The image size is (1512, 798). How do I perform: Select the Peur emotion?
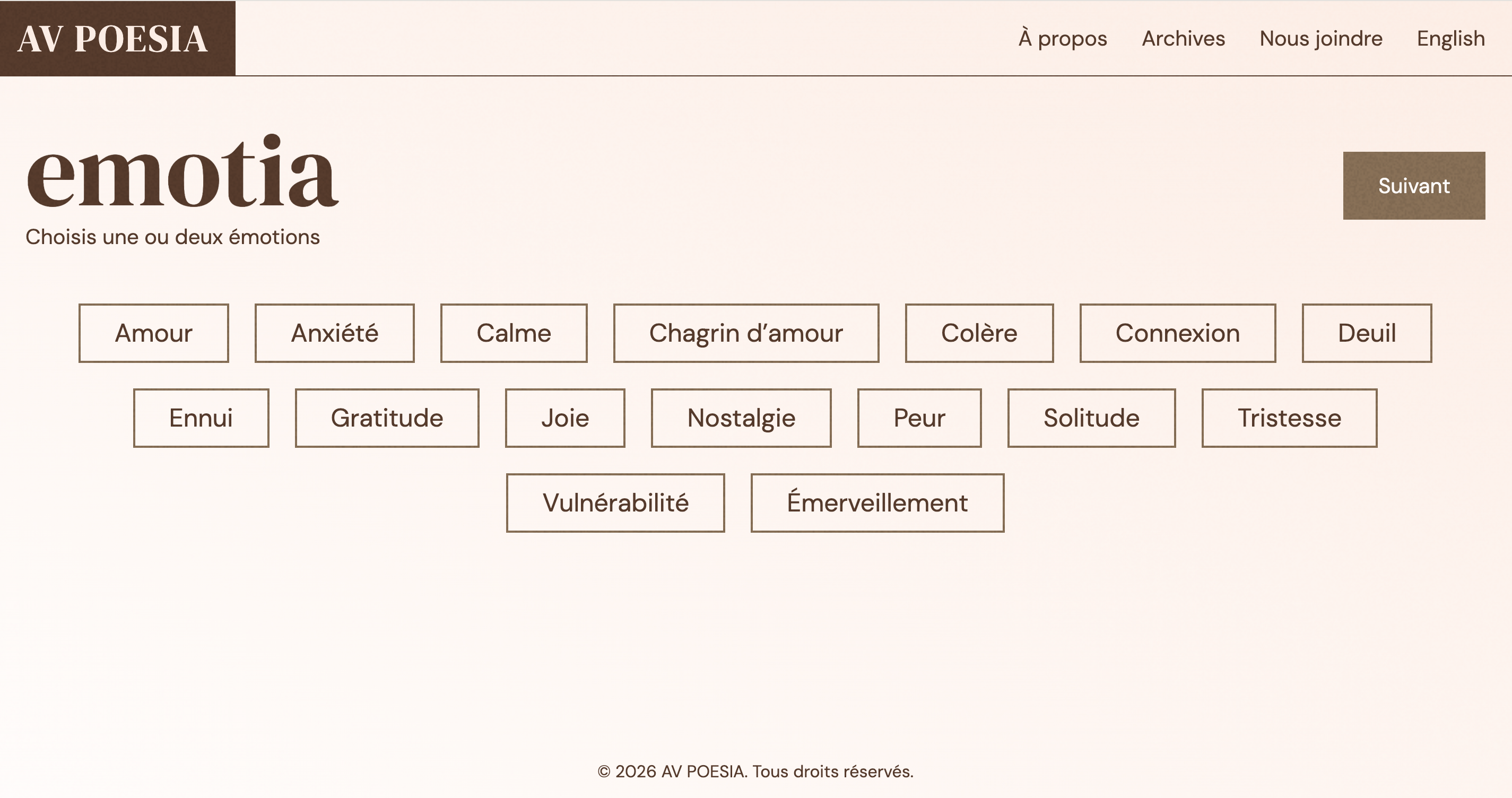pos(919,418)
